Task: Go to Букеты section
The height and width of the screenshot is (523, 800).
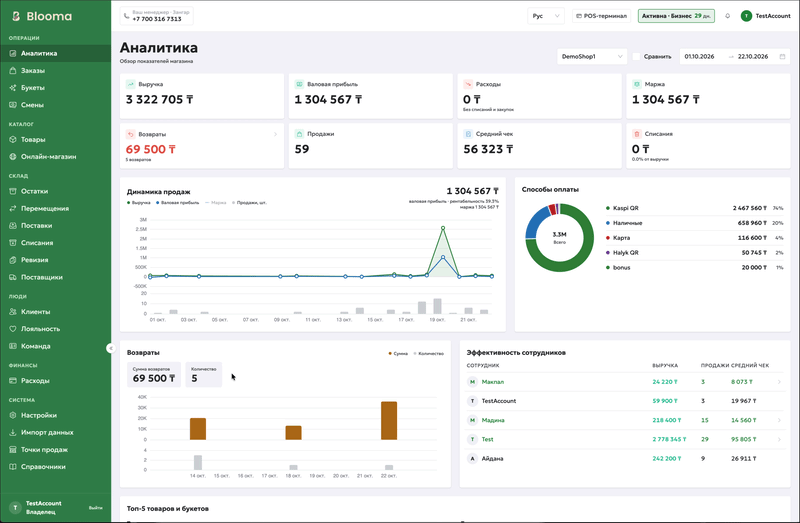Action: click(55, 88)
